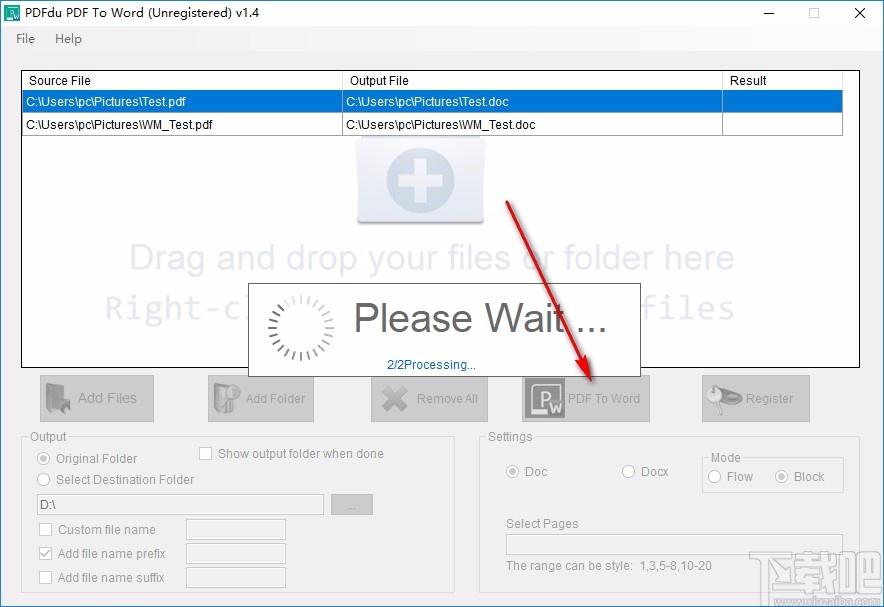Screen dimensions: 884x607
Task: Click the Add Files icon
Action: pyautogui.click(x=58, y=398)
